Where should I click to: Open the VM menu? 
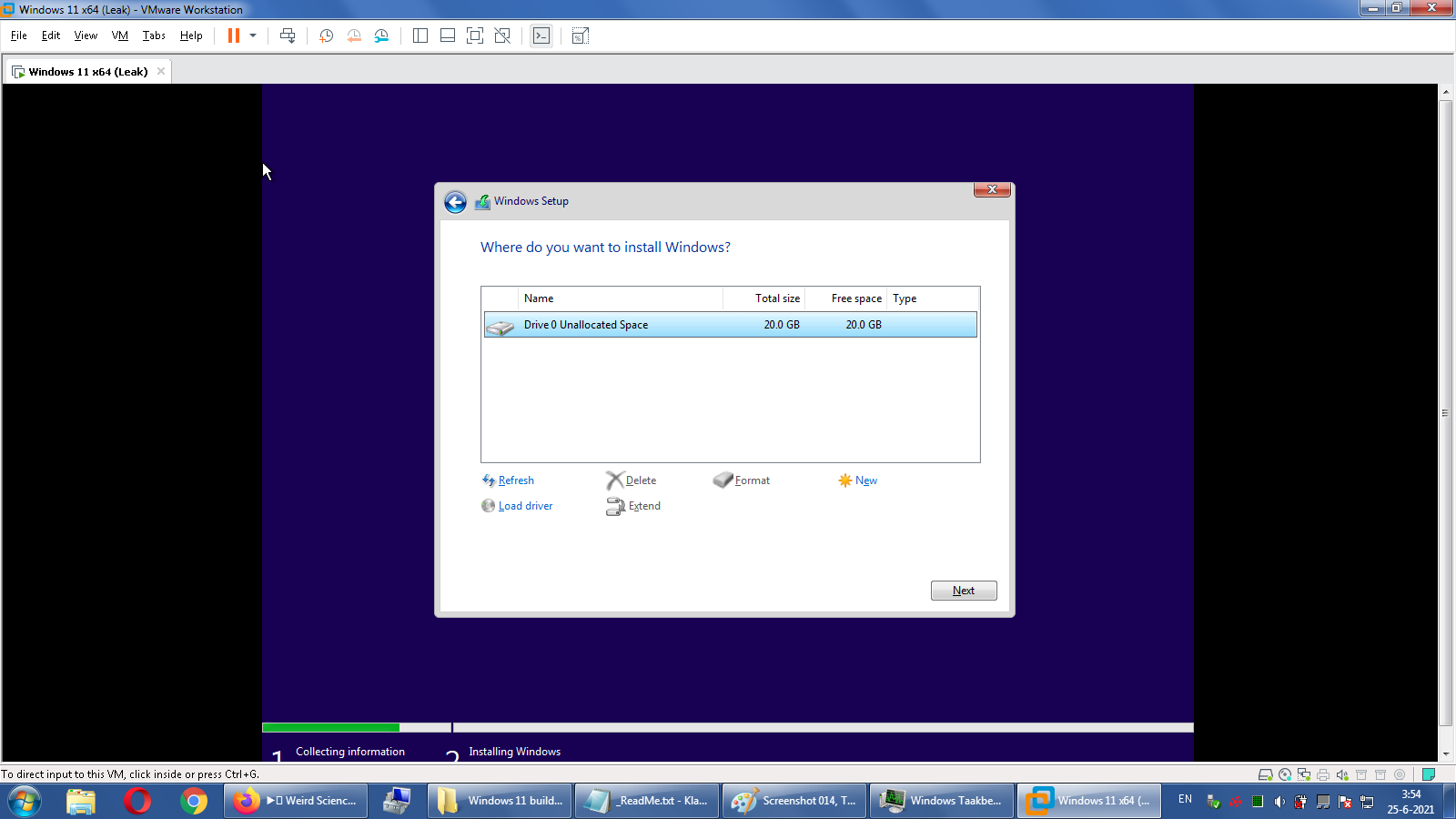(x=119, y=35)
